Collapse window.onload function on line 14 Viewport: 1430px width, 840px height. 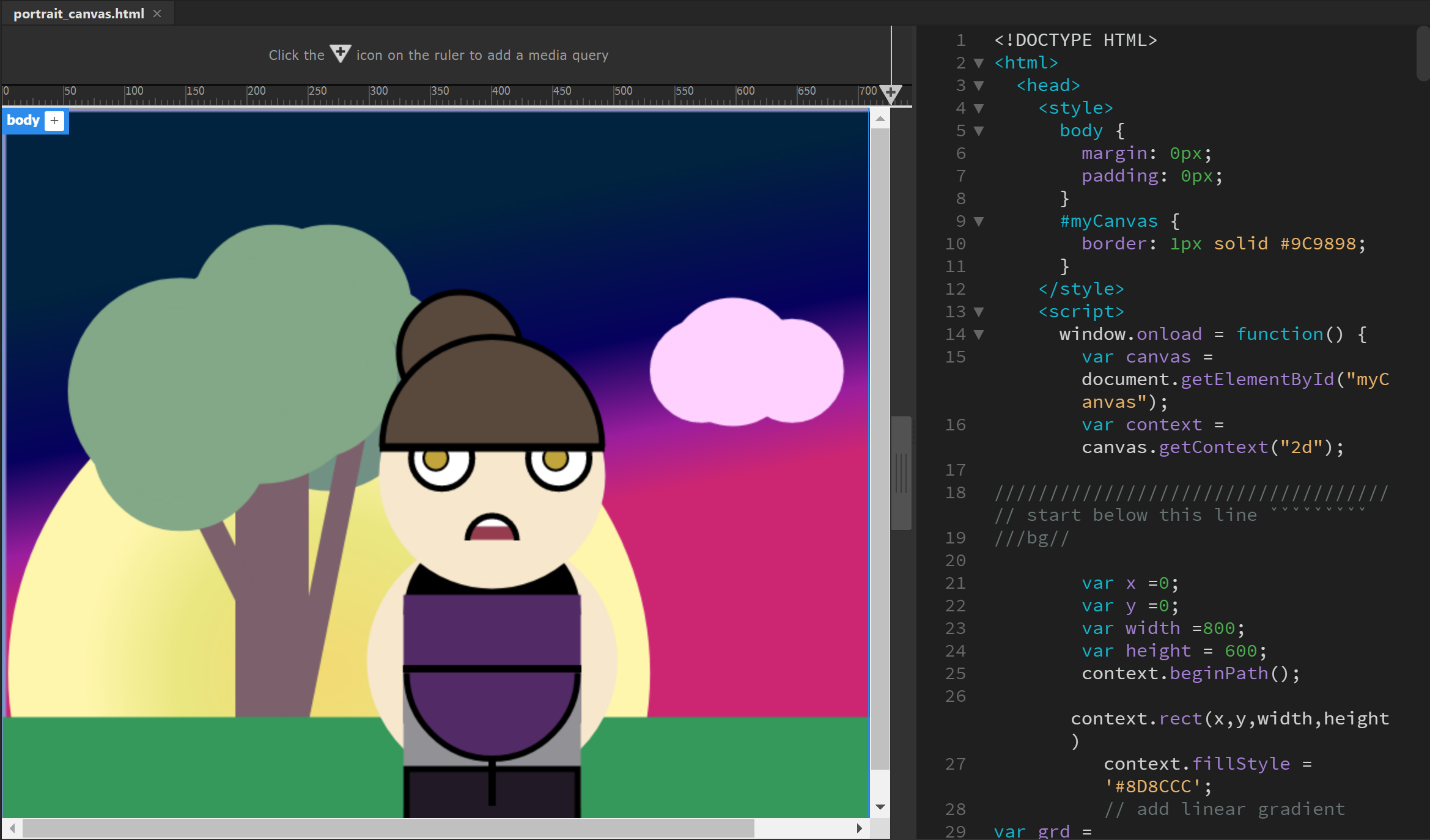(x=979, y=334)
